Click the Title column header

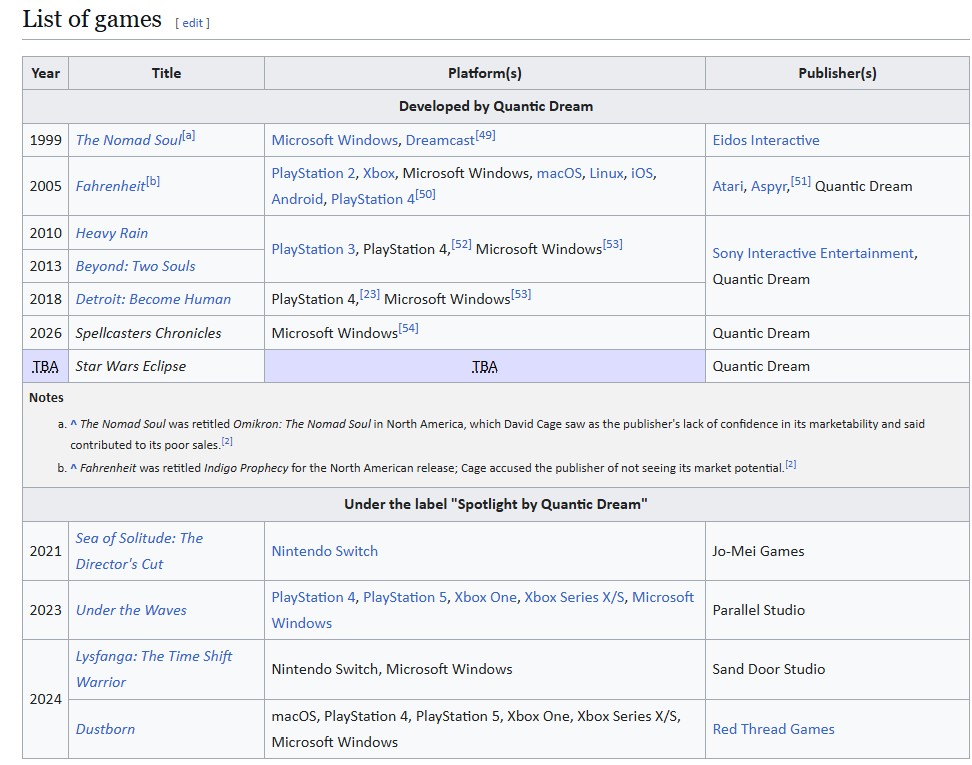(x=166, y=73)
